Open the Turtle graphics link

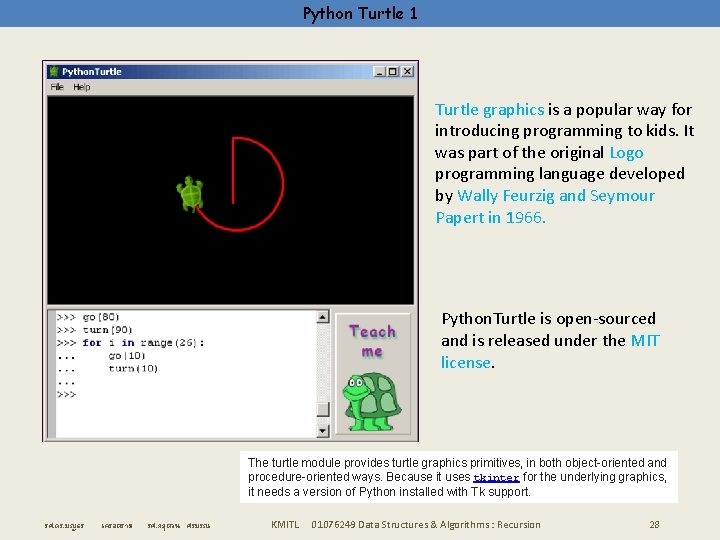coord(489,110)
